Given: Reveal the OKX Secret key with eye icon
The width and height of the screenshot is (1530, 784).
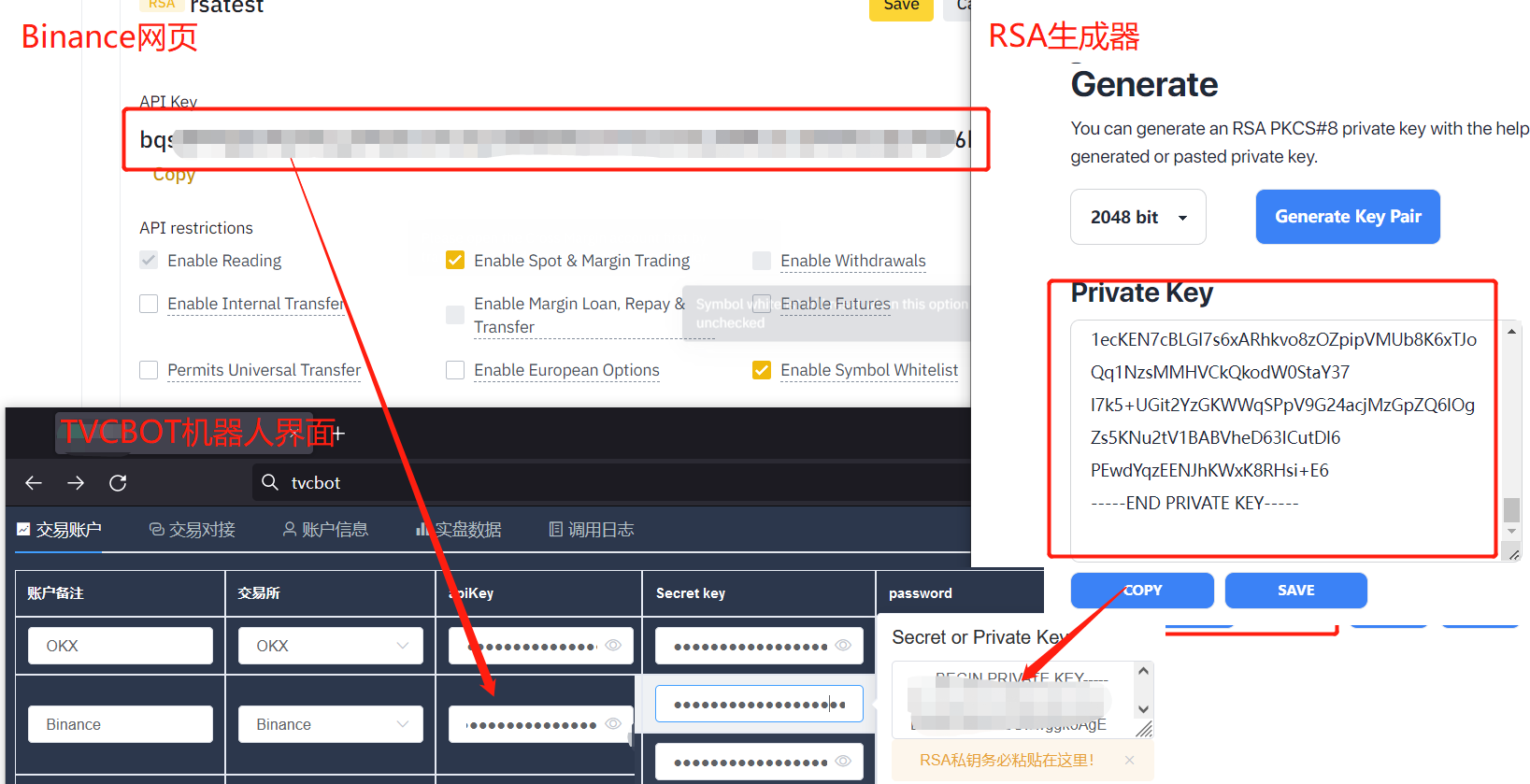Looking at the screenshot, I should click(843, 645).
